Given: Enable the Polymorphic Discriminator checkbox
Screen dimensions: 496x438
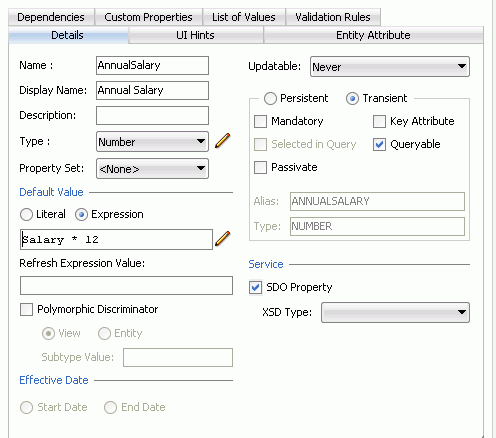Looking at the screenshot, I should click(x=26, y=309).
